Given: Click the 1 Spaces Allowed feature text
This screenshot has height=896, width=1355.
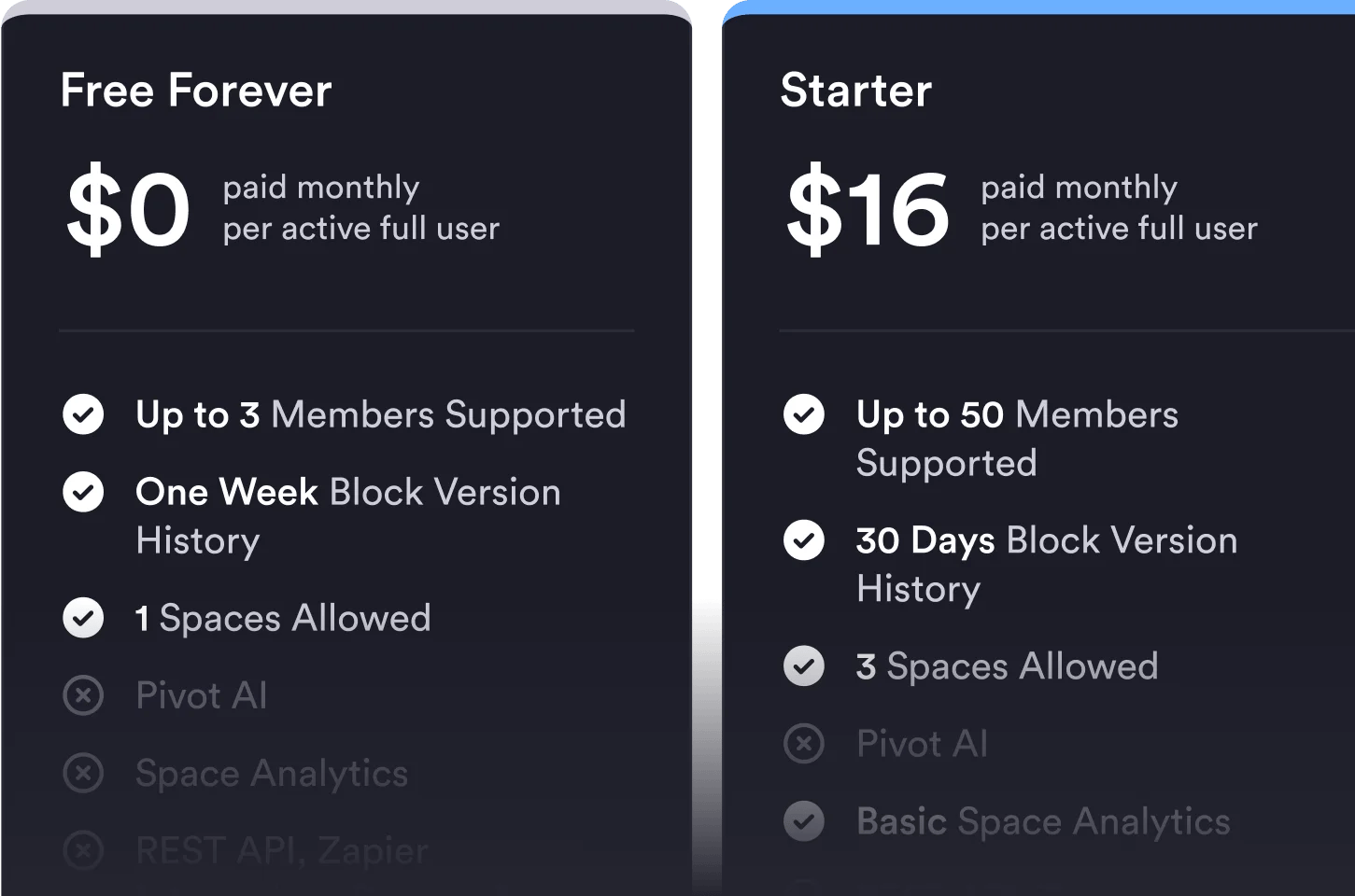Looking at the screenshot, I should [x=283, y=618].
